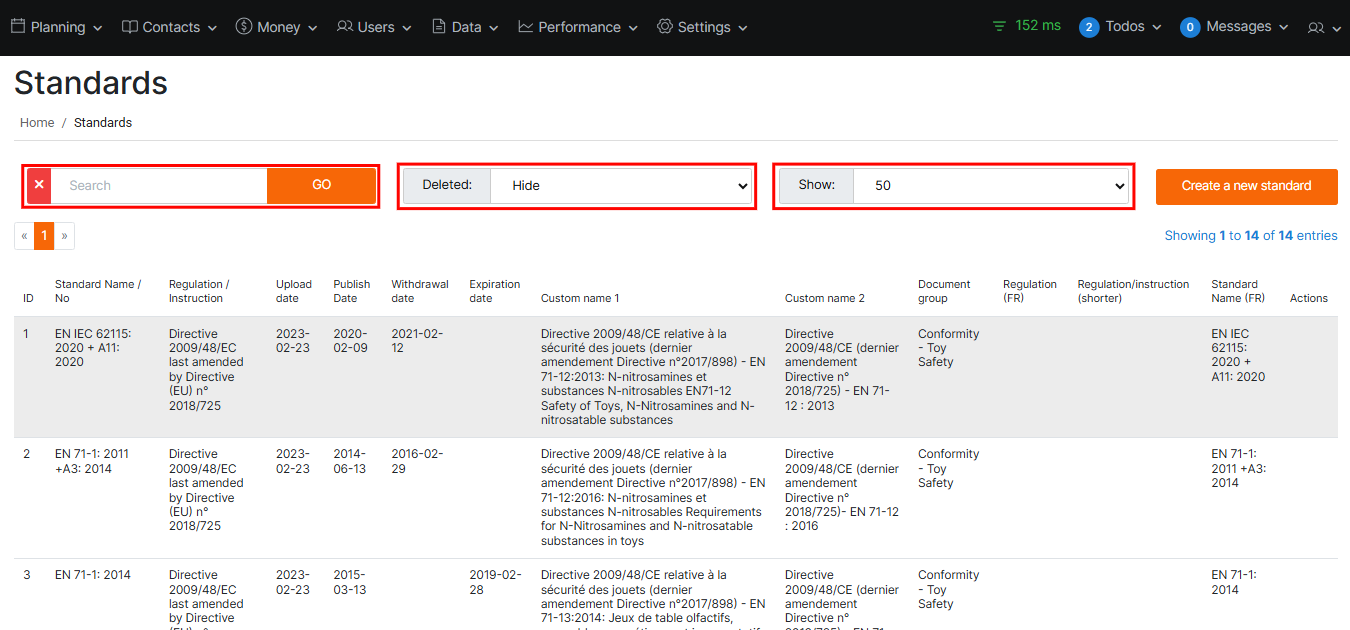The height and width of the screenshot is (630, 1350).
Task: Click the orange GO search button
Action: coord(321,186)
